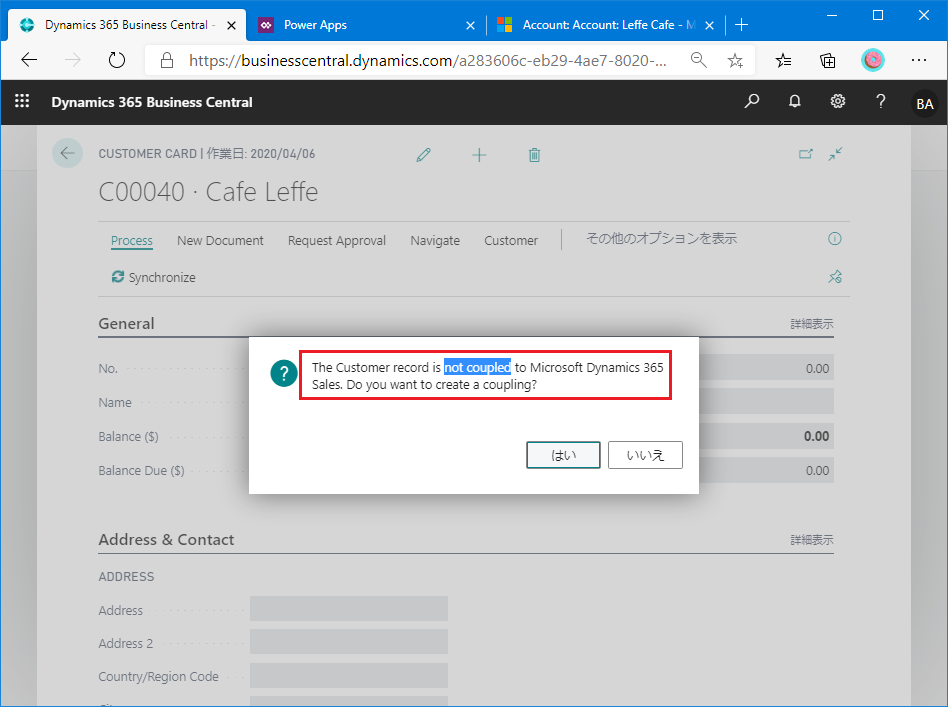Collapse the General section heading
Screen dimensions: 948x707
pyautogui.click(x=126, y=324)
